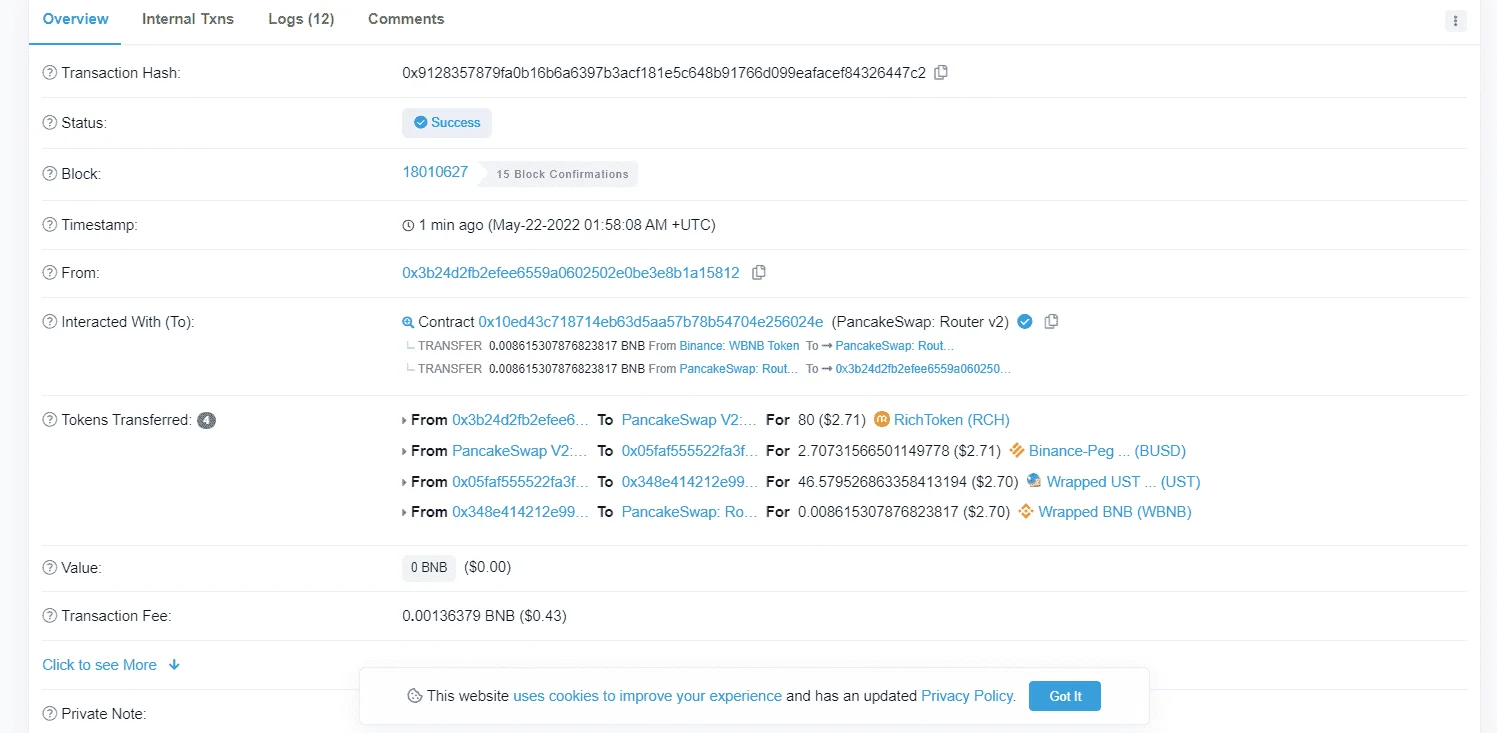
Task: Open the vertical ellipsis options menu
Action: [x=1456, y=20]
